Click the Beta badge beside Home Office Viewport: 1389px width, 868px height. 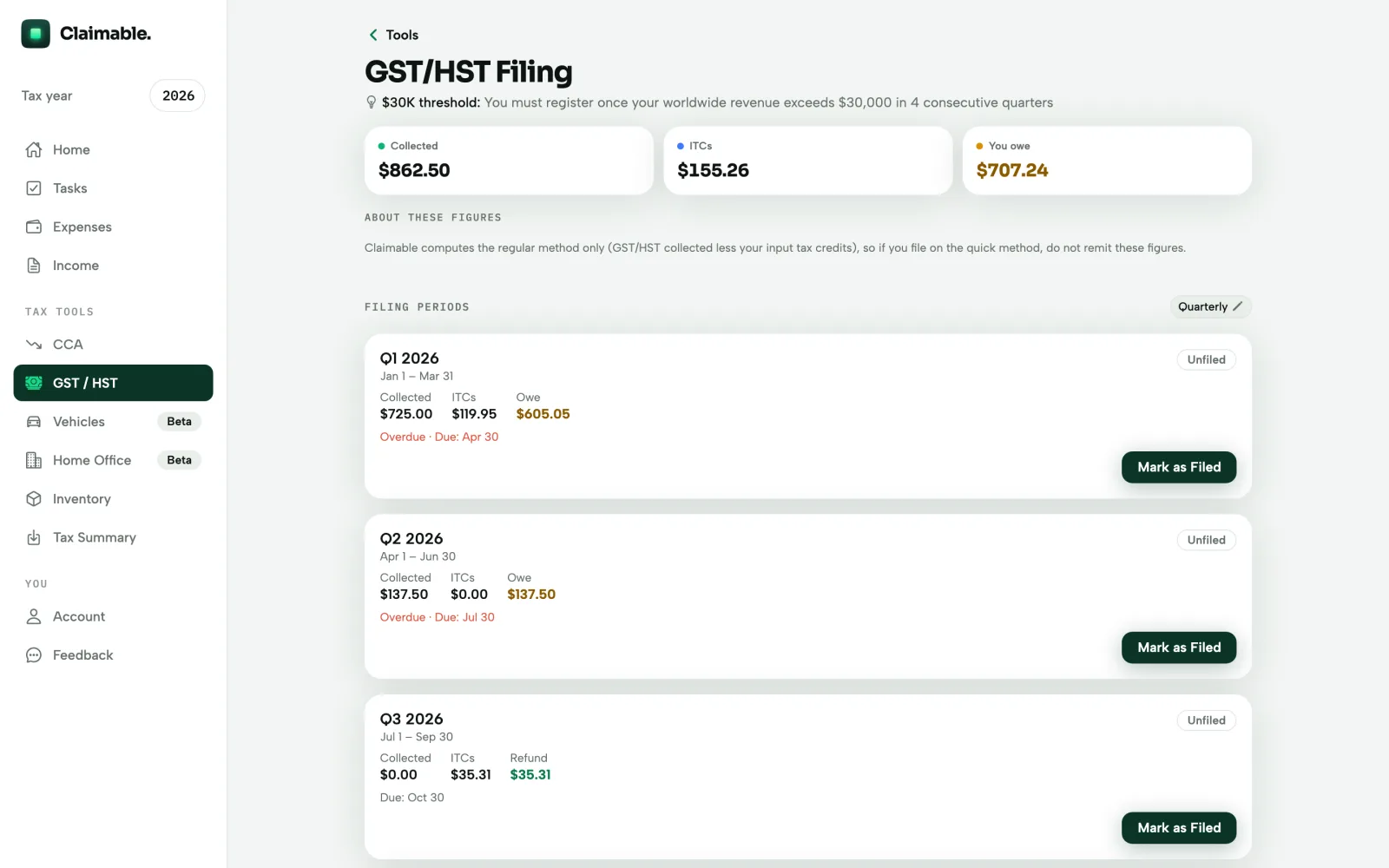coord(179,460)
